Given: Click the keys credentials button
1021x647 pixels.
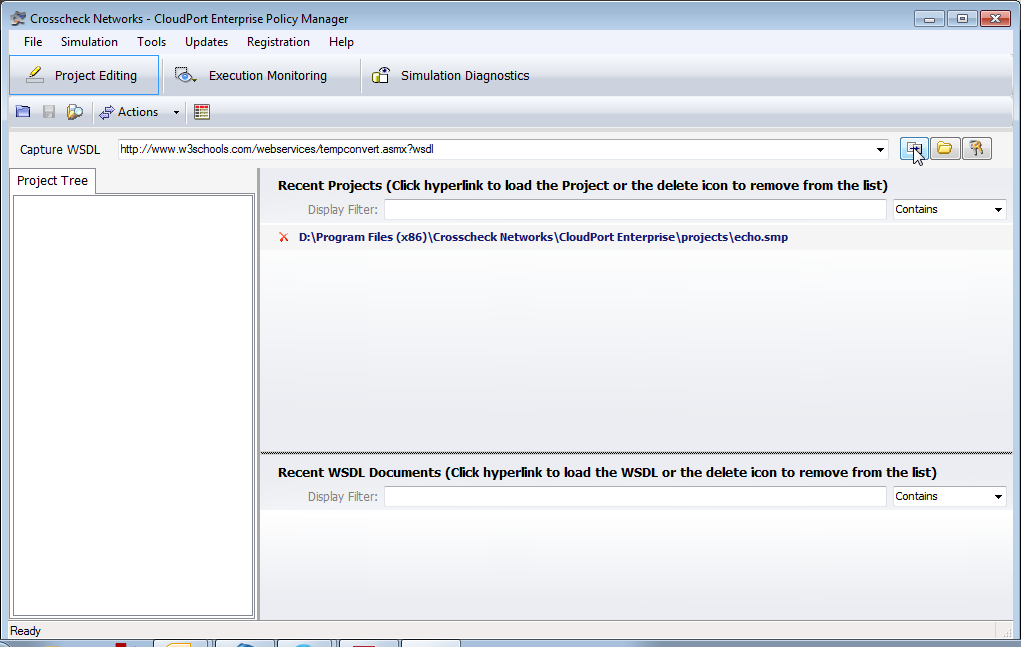Looking at the screenshot, I should [x=977, y=149].
